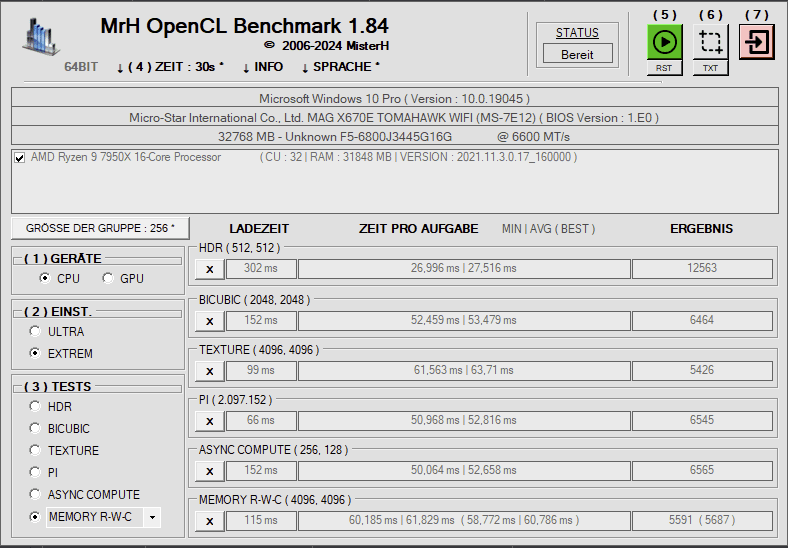Click the ASYNC COMPUTE load time 152 ms
The width and height of the screenshot is (788, 548).
click(x=261, y=471)
